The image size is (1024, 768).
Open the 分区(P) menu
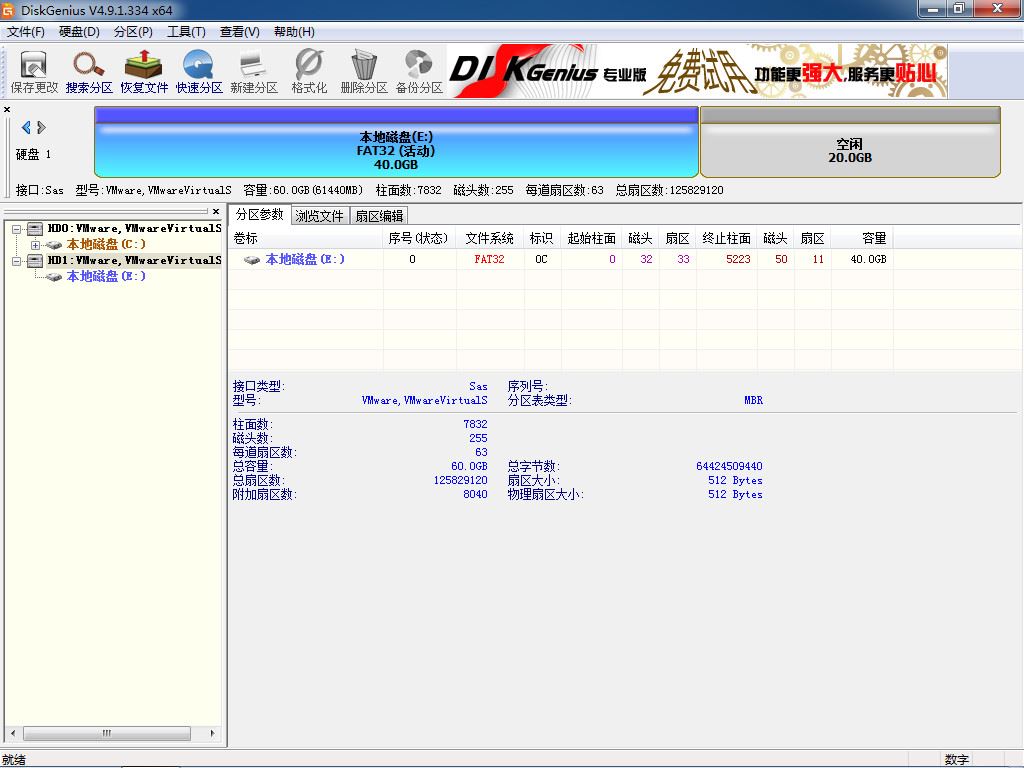point(133,31)
